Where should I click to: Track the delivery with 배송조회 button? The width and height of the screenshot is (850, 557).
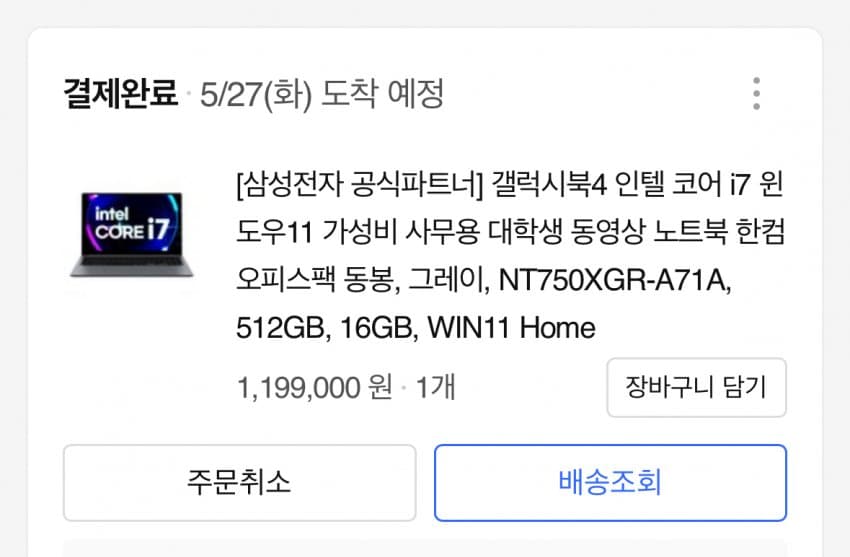610,483
